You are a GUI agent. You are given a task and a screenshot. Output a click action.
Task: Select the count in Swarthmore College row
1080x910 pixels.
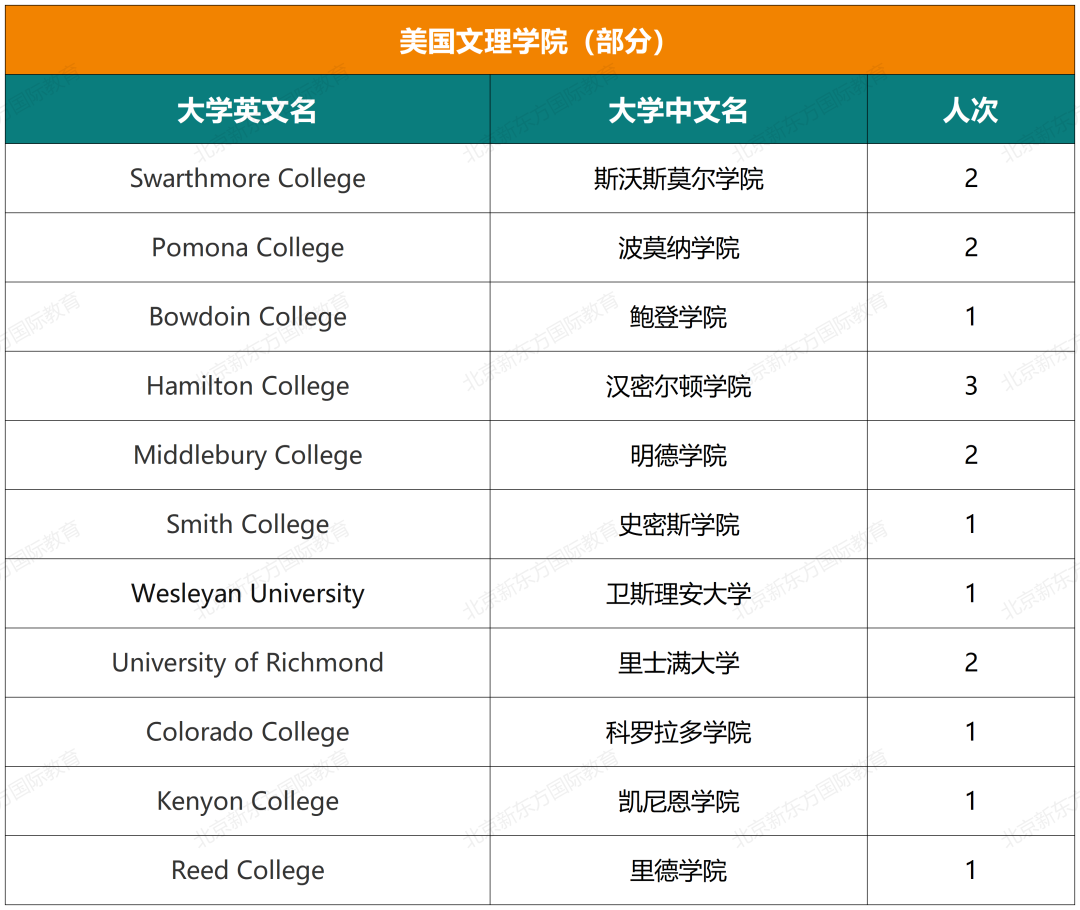[x=970, y=178]
